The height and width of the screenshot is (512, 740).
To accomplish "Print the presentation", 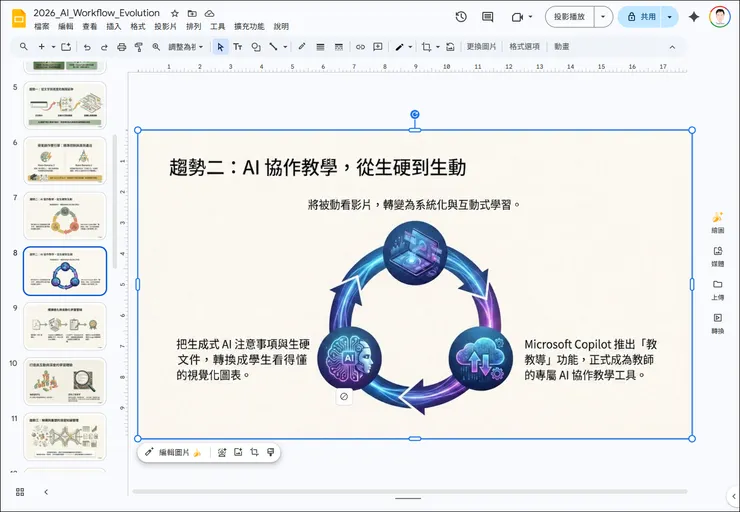I will click(x=122, y=47).
